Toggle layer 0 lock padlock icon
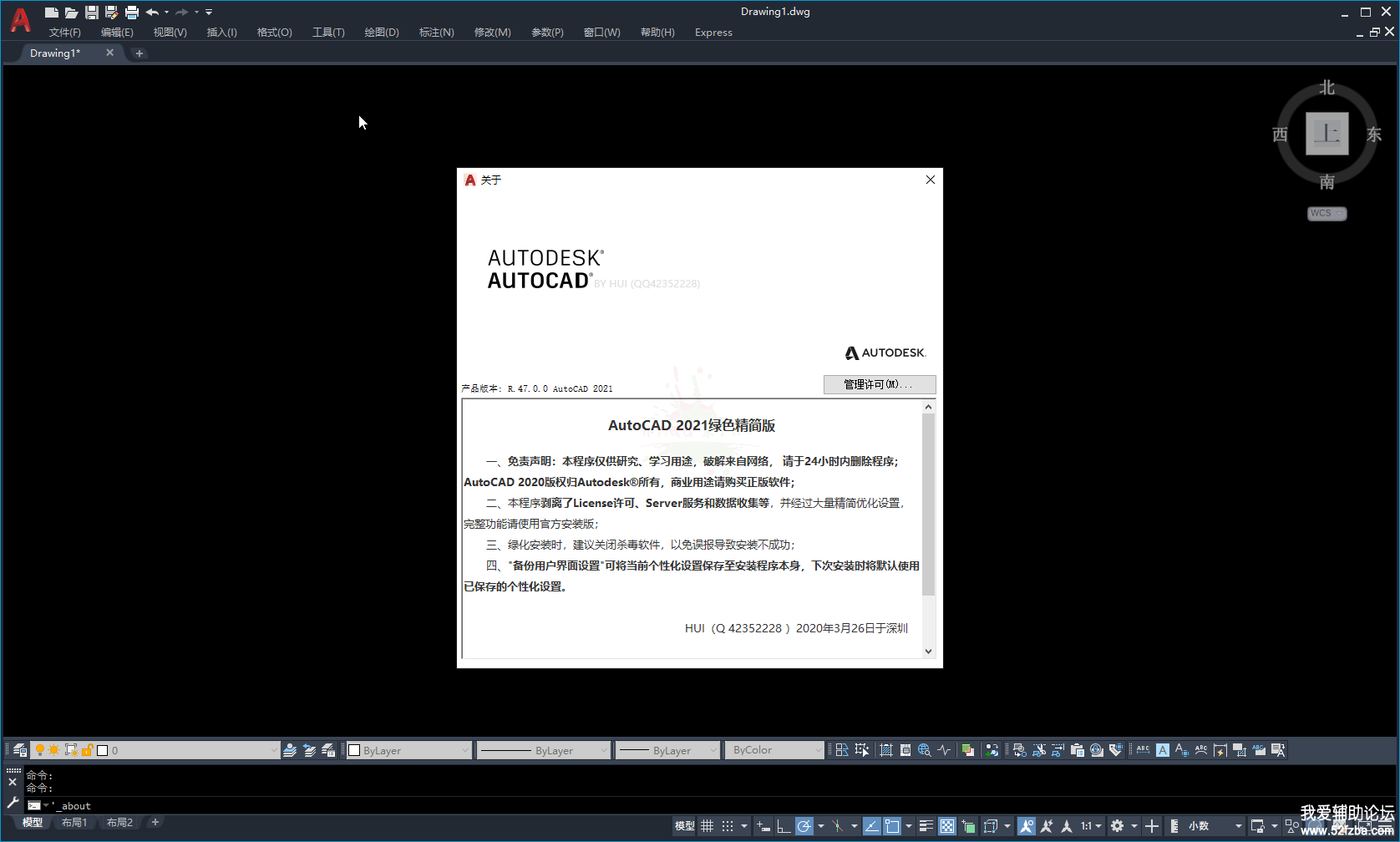 [87, 750]
